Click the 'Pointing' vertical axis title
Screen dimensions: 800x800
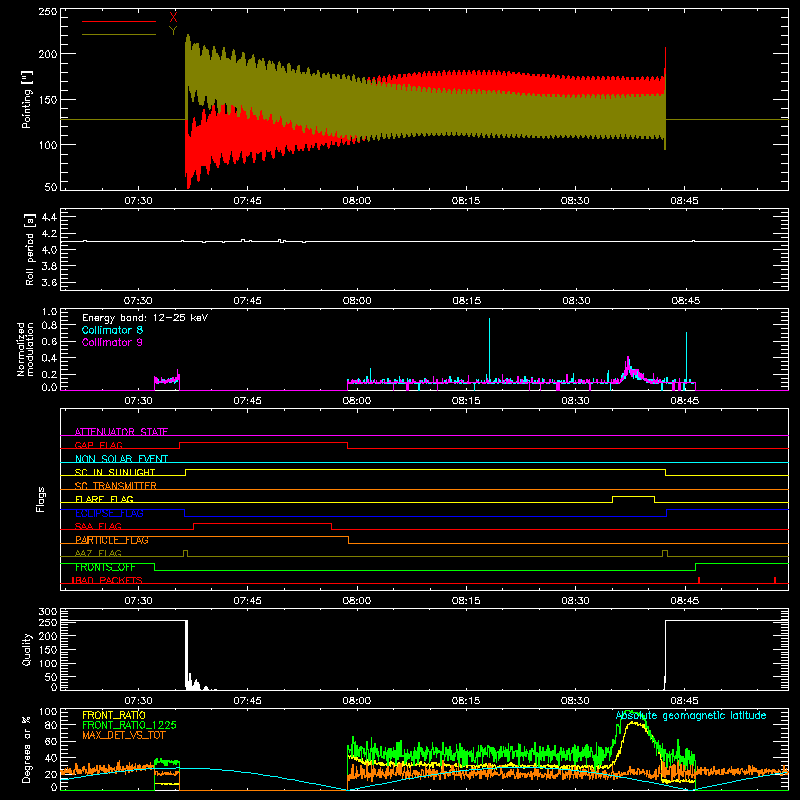point(27,99)
